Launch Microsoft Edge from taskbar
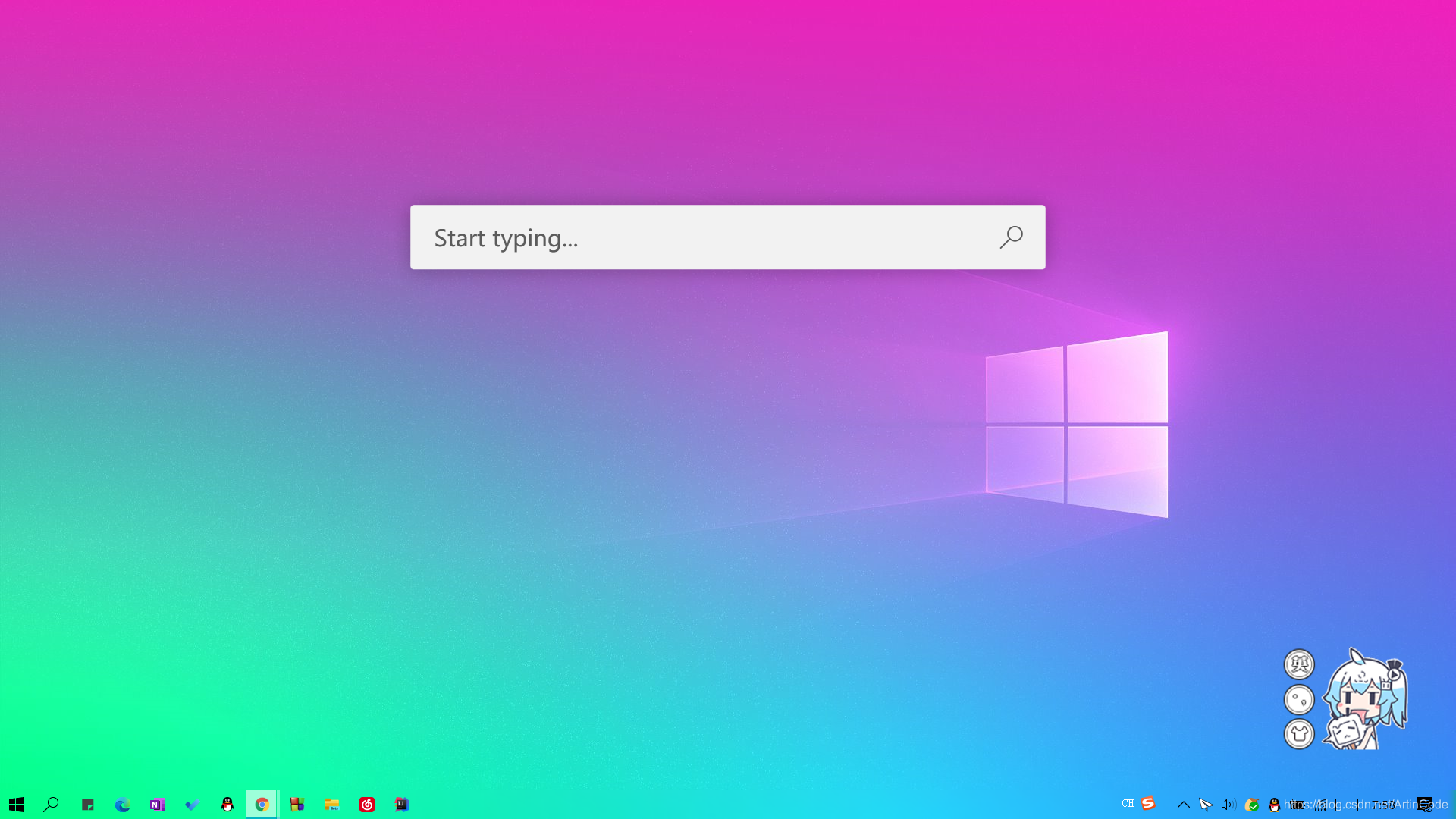This screenshot has height=819, width=1456. point(122,805)
